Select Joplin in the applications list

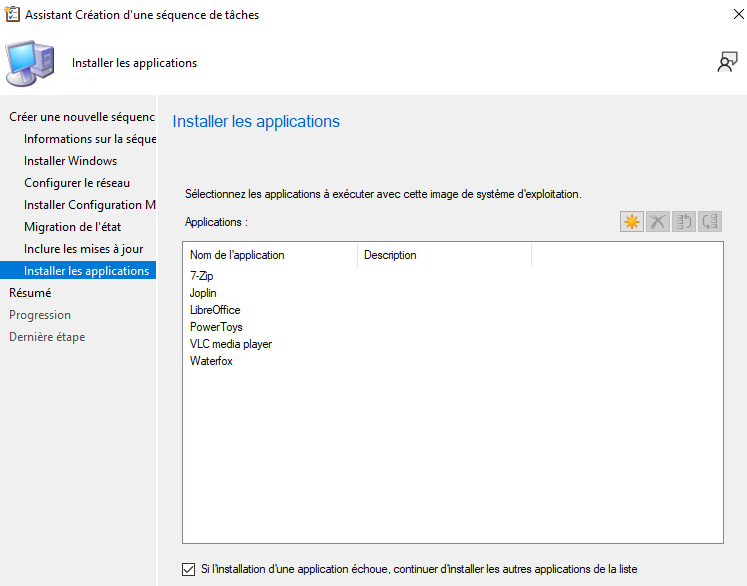[x=203, y=293]
